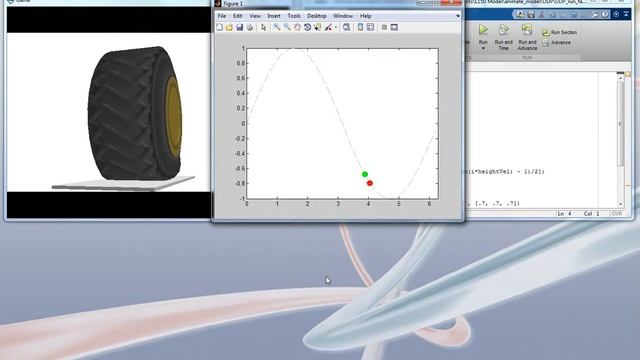Print the figure using the printer icon

(x=249, y=27)
